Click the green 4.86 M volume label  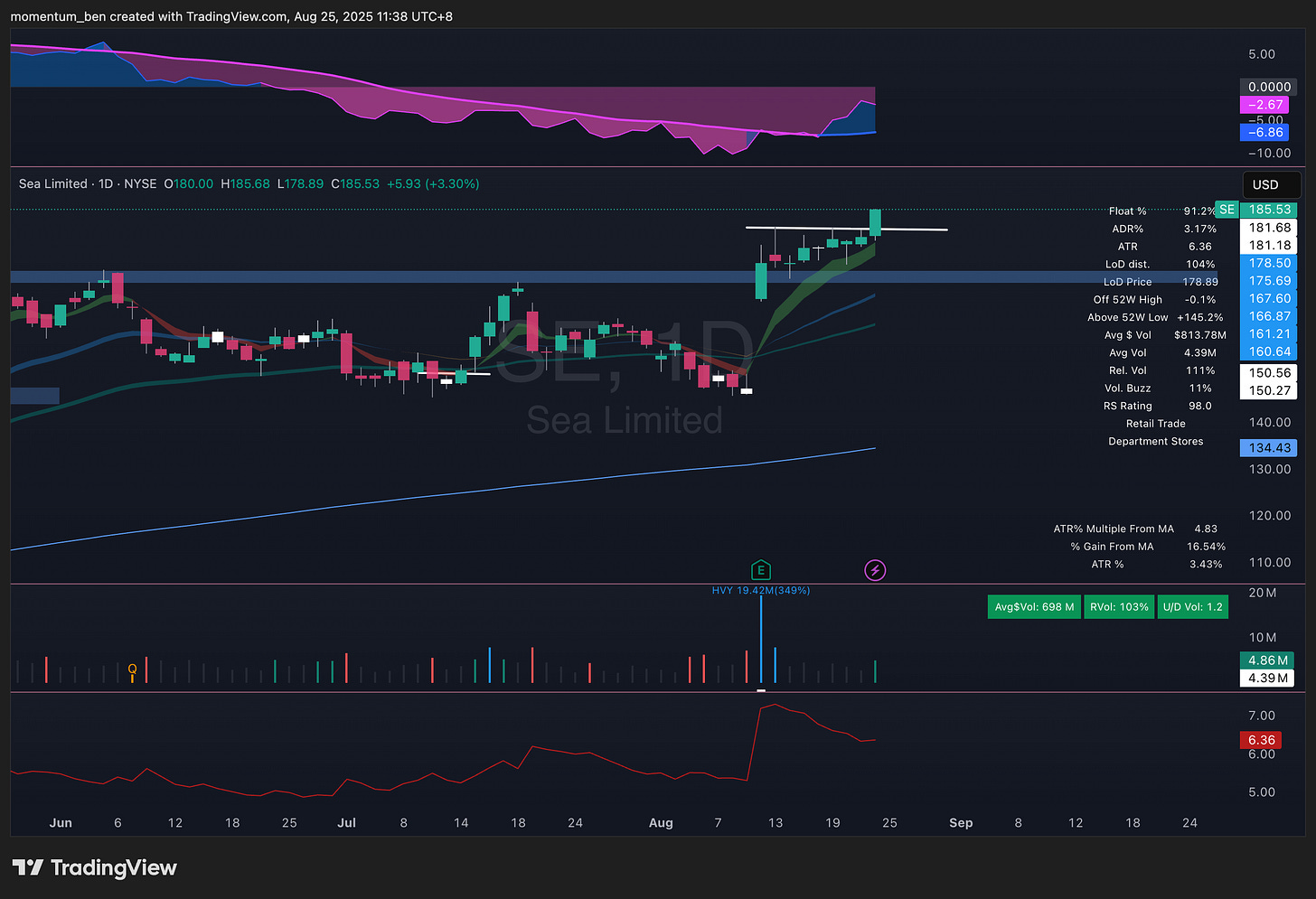point(1267,660)
